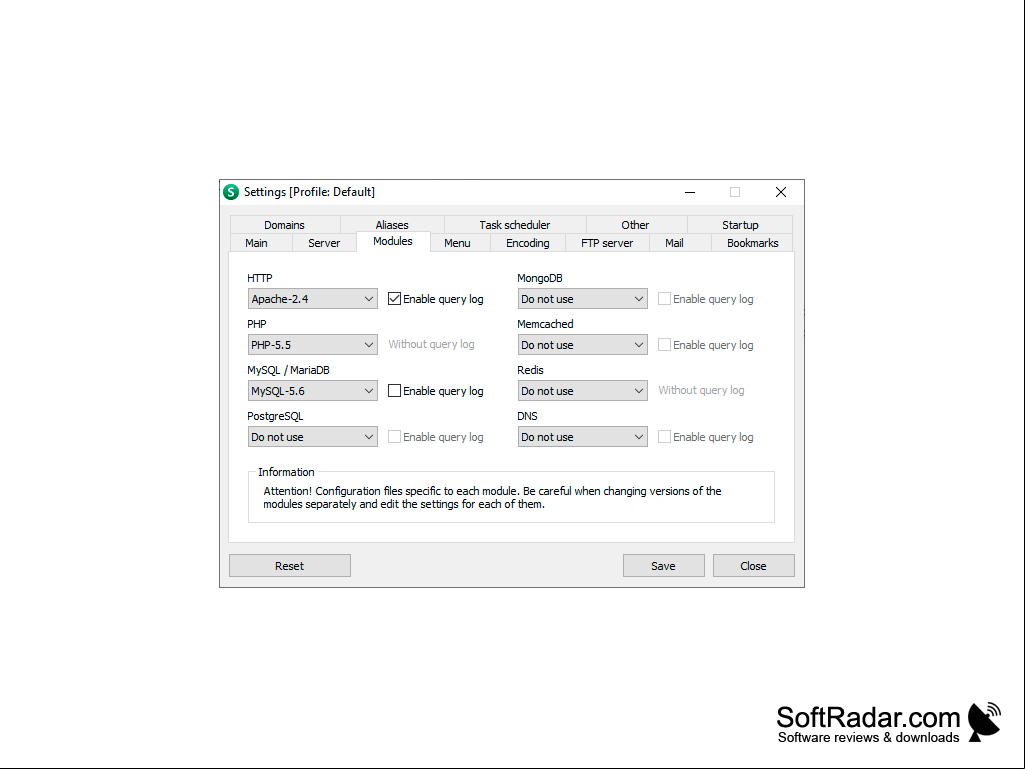
Task: Open the Menu tab
Action: [458, 243]
